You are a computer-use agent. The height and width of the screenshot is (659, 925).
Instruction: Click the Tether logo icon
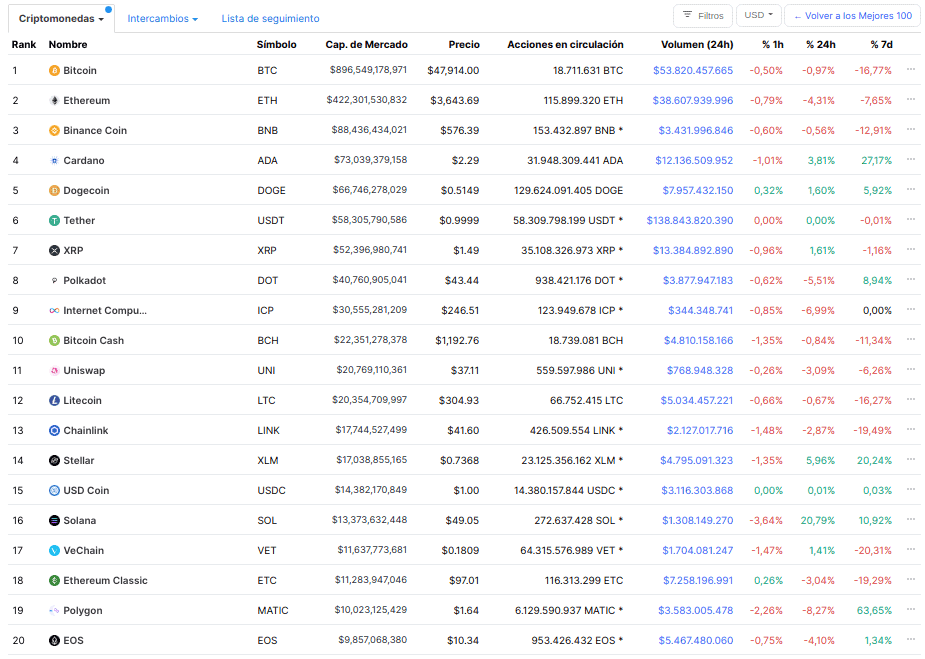pyautogui.click(x=54, y=221)
